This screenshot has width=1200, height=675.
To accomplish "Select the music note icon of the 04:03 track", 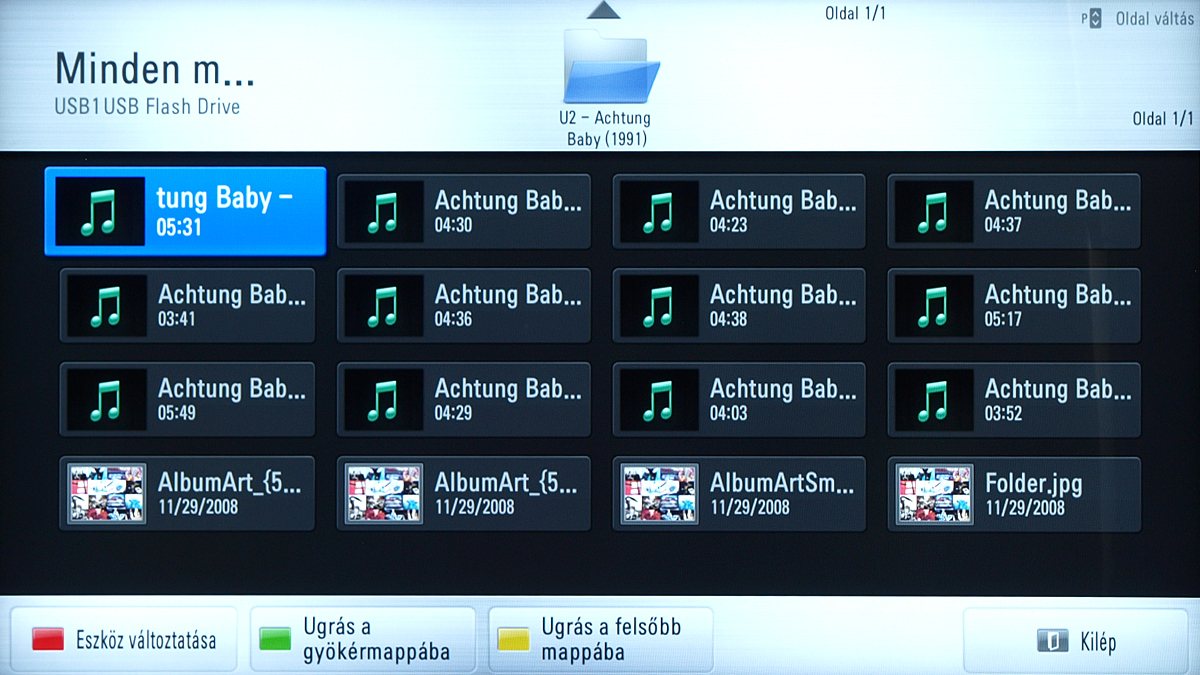I will click(x=657, y=400).
